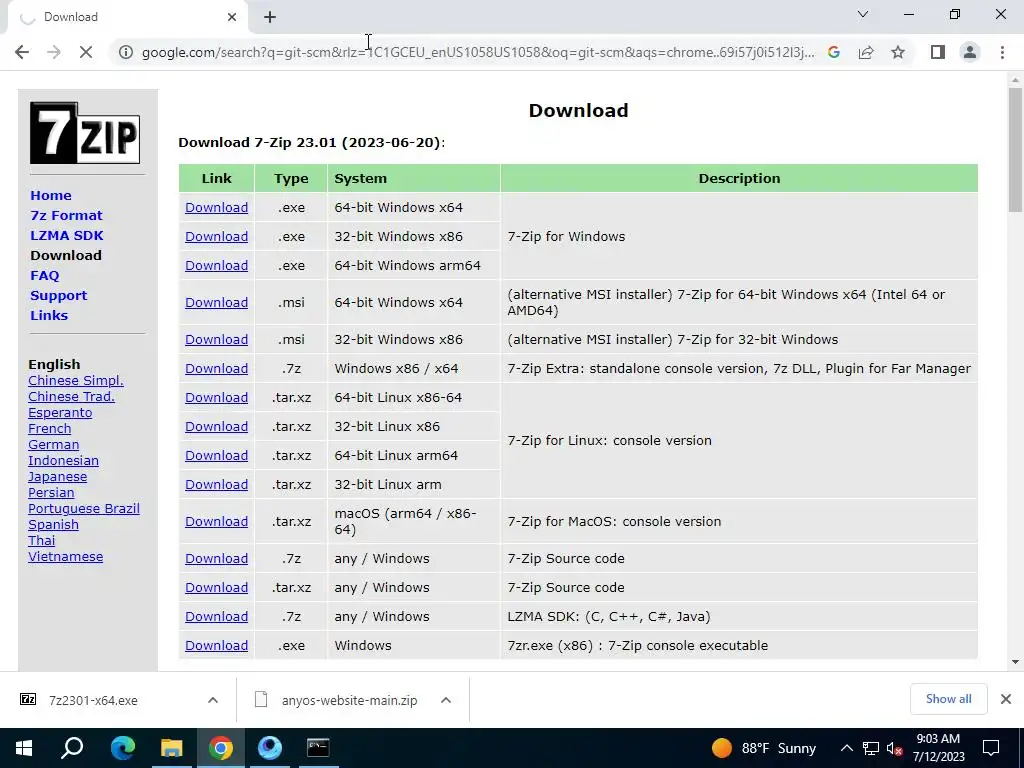
Task: Click the 7-Zip logo image
Action: (85, 133)
